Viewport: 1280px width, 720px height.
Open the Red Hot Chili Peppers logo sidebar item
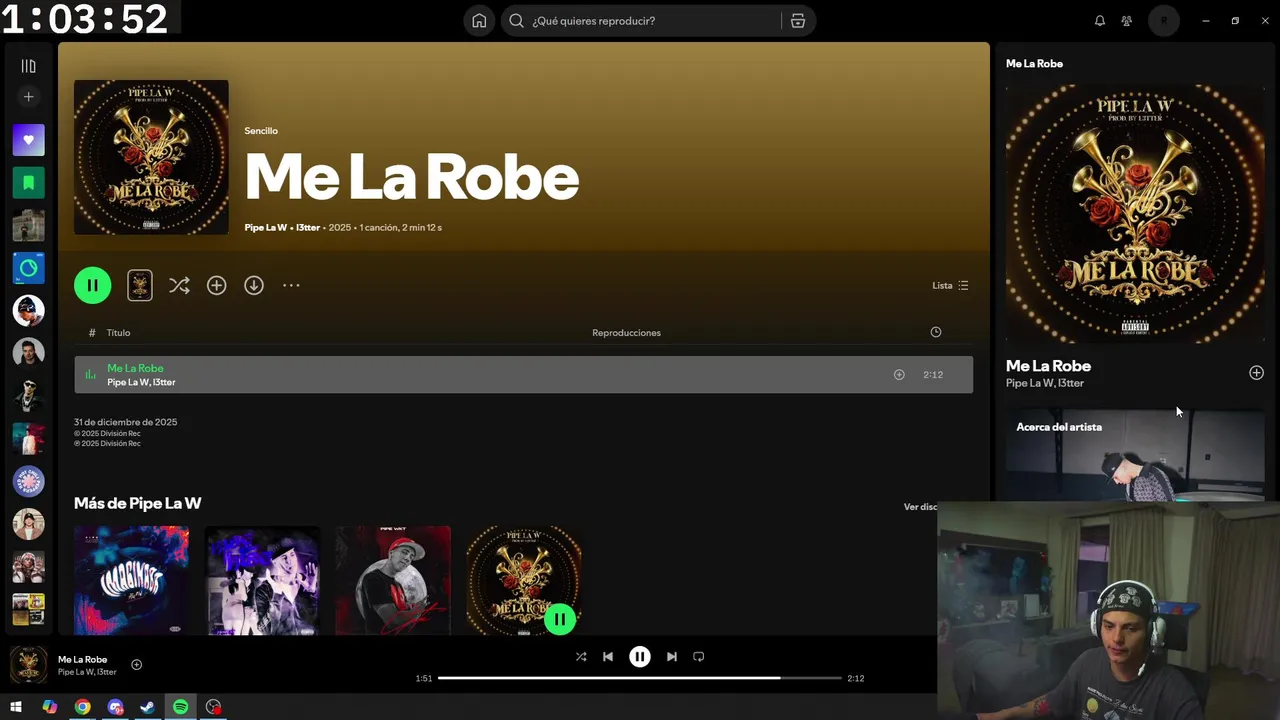[28, 481]
